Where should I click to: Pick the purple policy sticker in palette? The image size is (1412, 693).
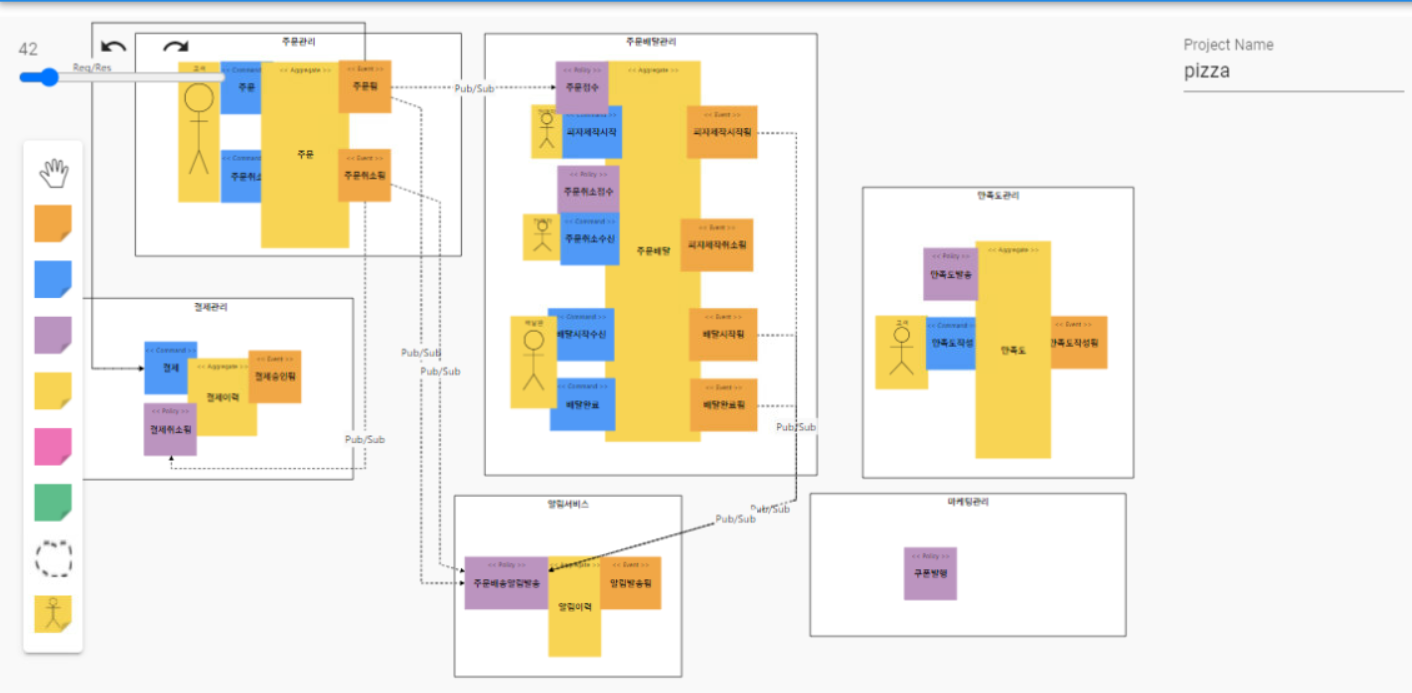(53, 335)
